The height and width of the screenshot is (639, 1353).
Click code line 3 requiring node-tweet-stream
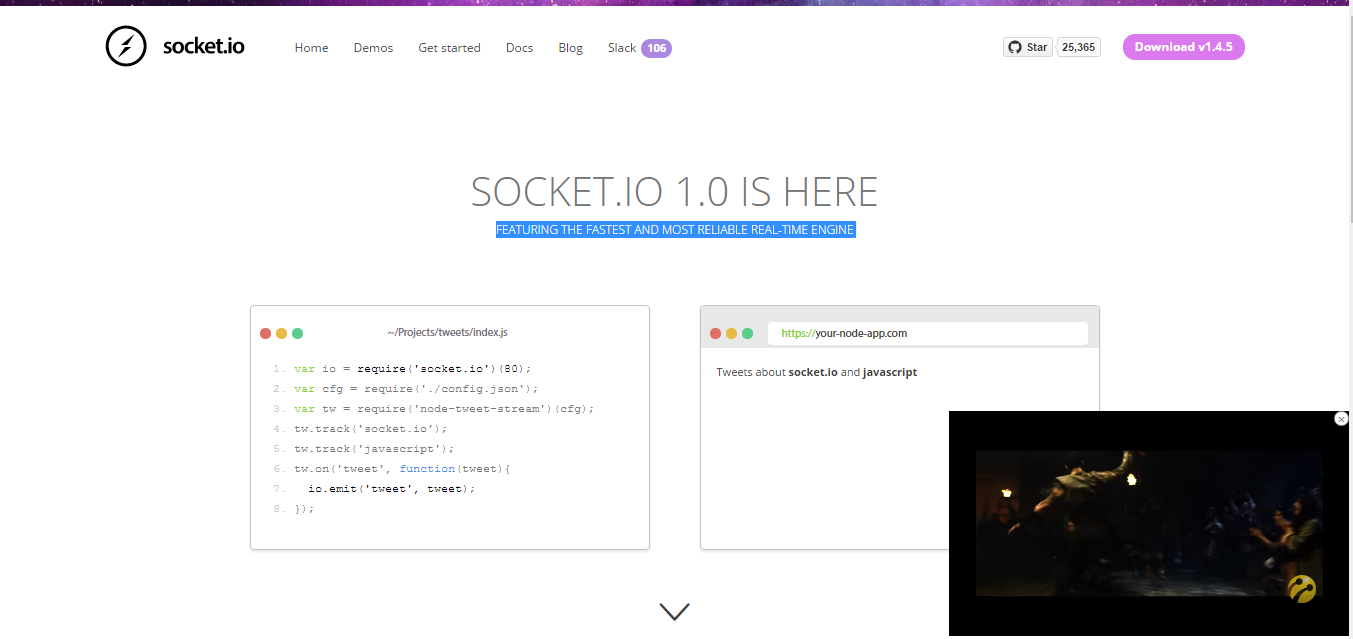(x=444, y=408)
